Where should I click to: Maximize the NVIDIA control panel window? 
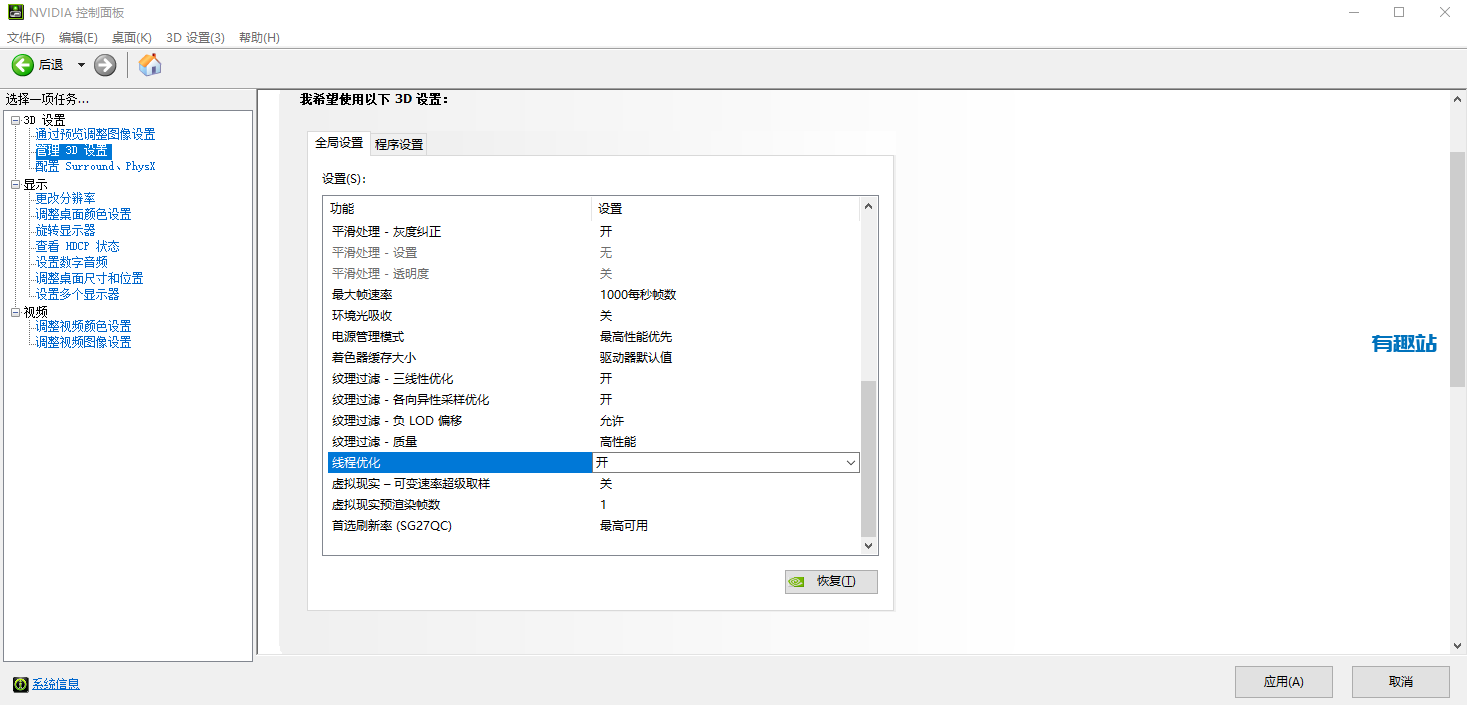(x=1399, y=13)
